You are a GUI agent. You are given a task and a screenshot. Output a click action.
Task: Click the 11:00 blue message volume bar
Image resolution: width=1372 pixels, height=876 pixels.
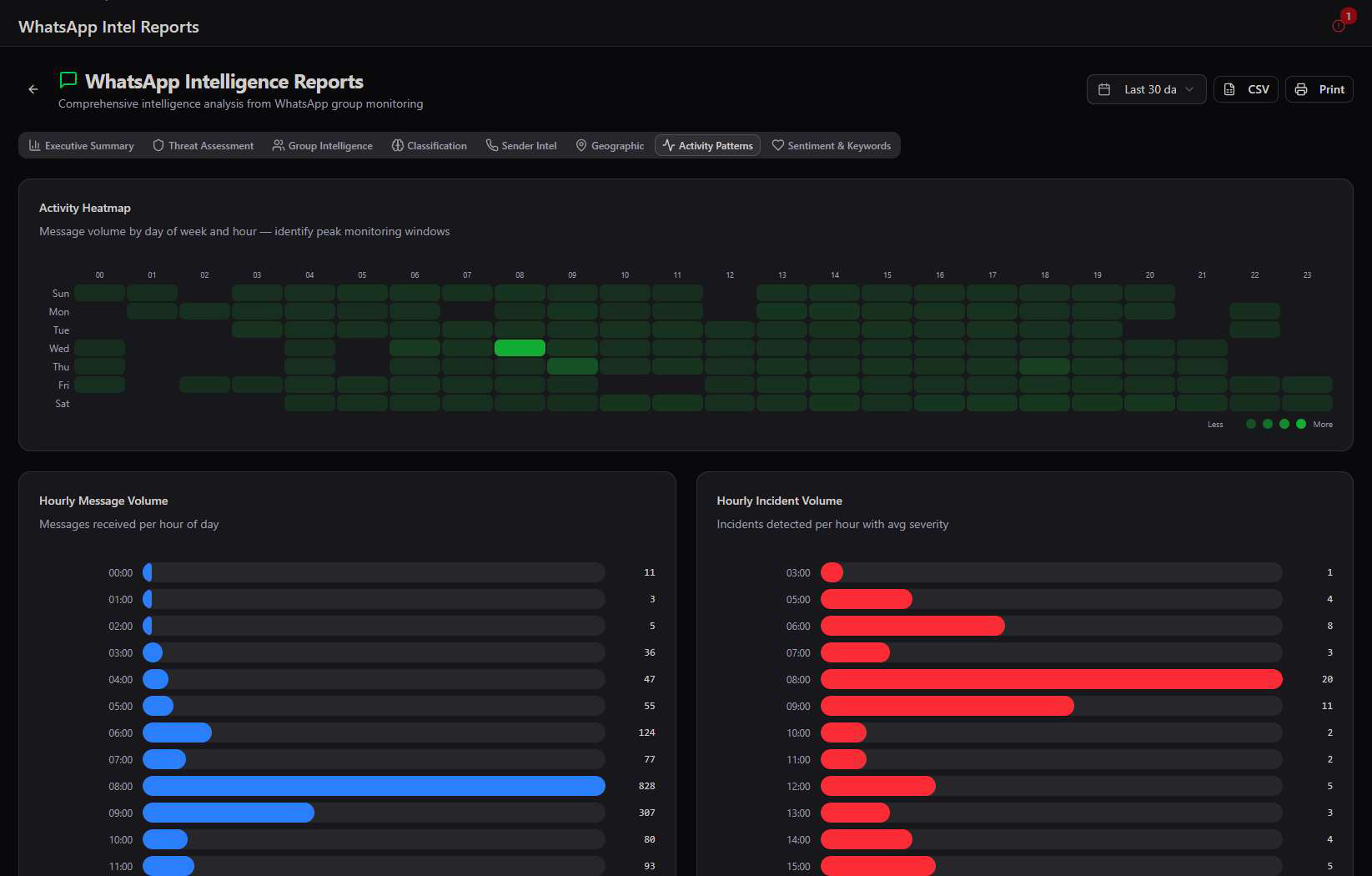(168, 866)
